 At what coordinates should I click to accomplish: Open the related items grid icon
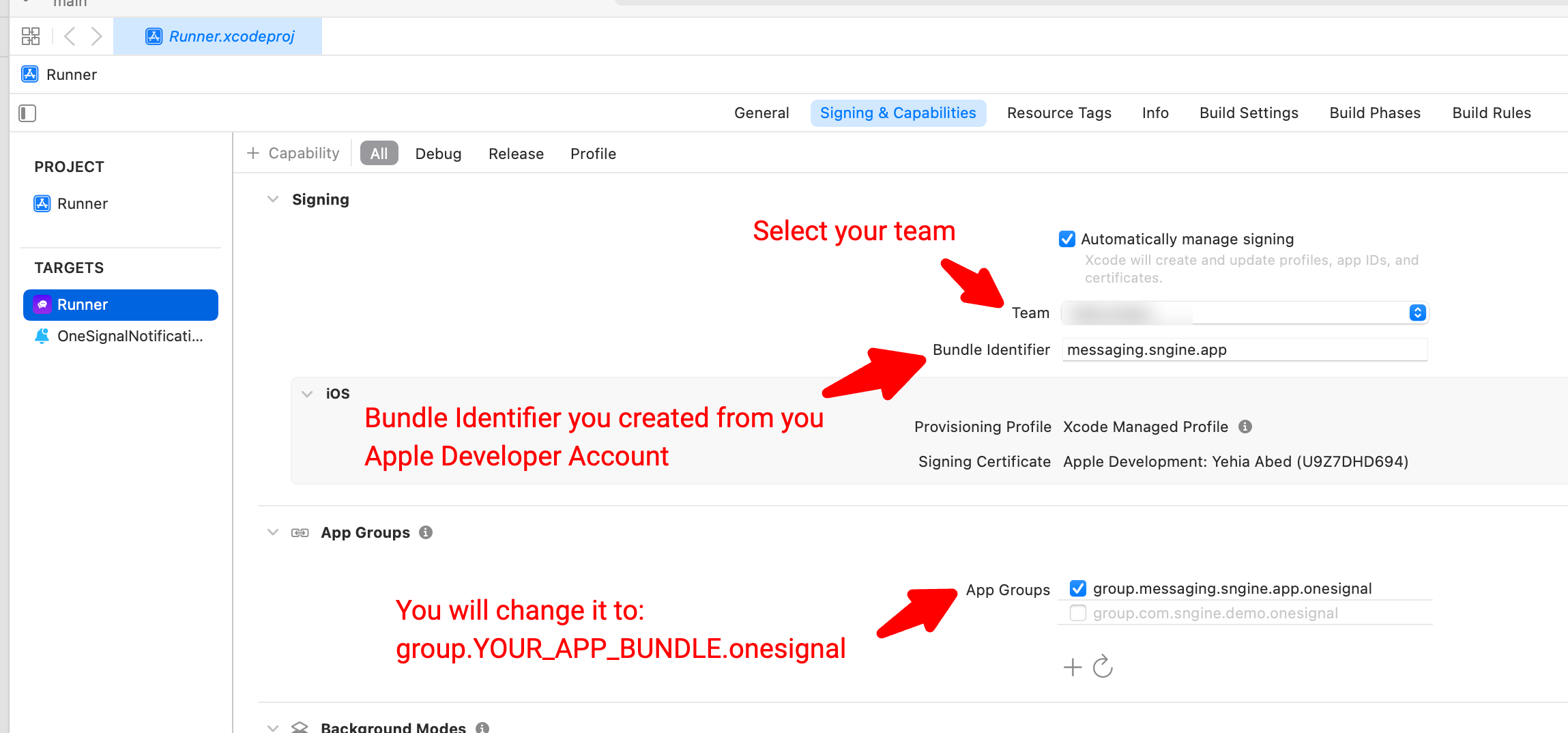click(31, 36)
